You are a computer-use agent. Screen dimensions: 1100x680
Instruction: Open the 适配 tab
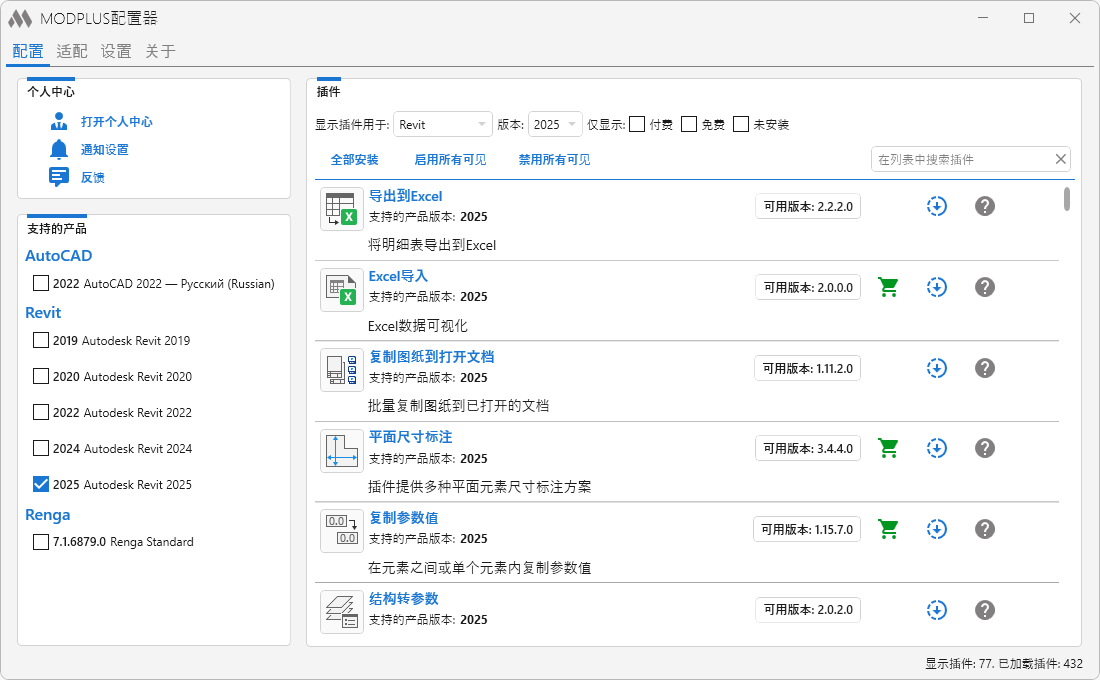(72, 51)
